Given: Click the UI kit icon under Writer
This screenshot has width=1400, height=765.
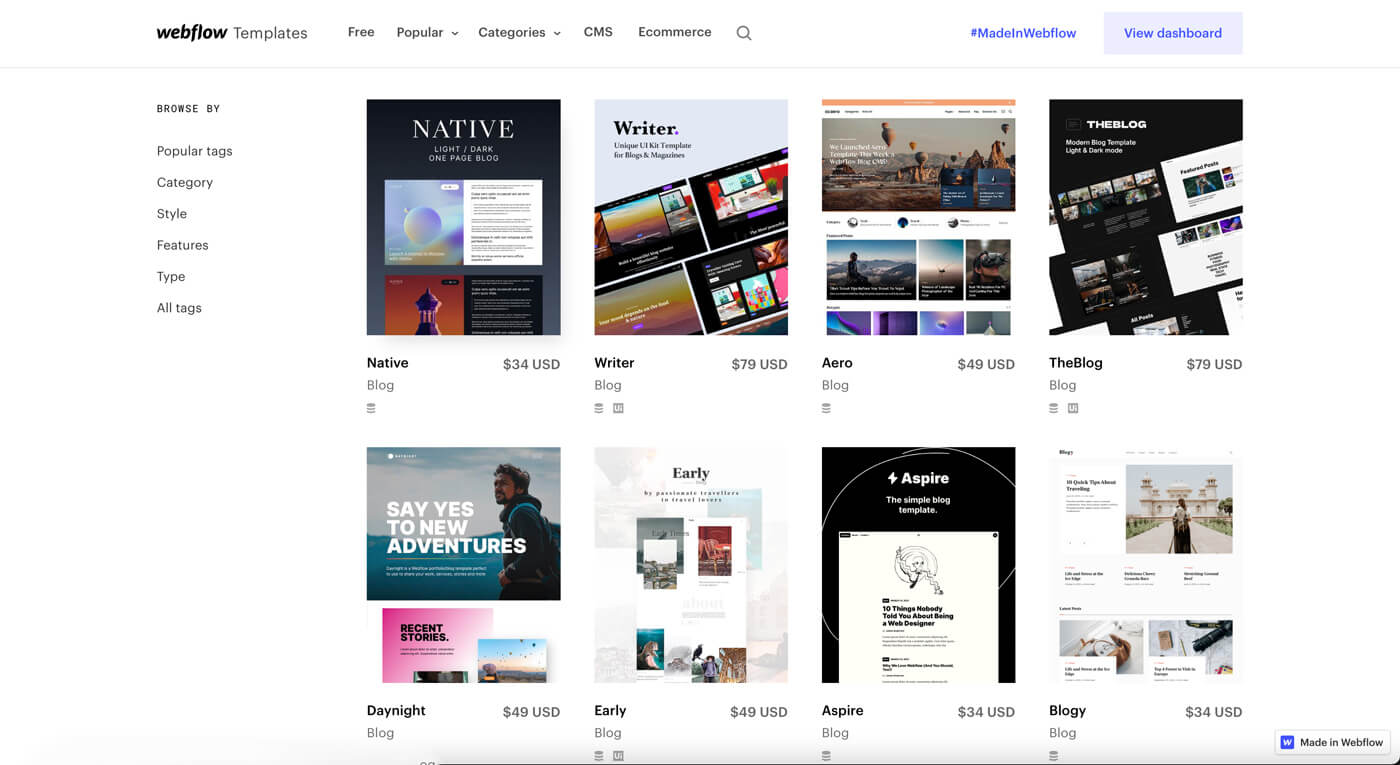Looking at the screenshot, I should 618,408.
